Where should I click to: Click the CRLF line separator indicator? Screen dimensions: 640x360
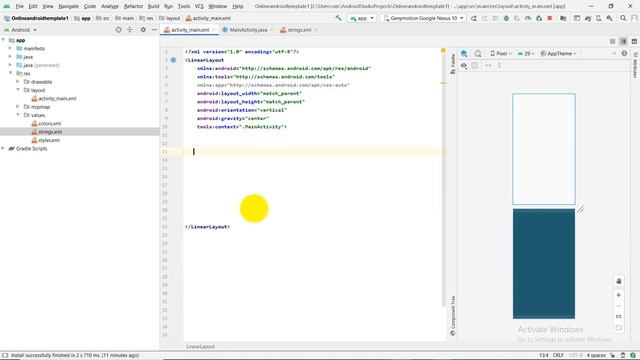pos(558,356)
